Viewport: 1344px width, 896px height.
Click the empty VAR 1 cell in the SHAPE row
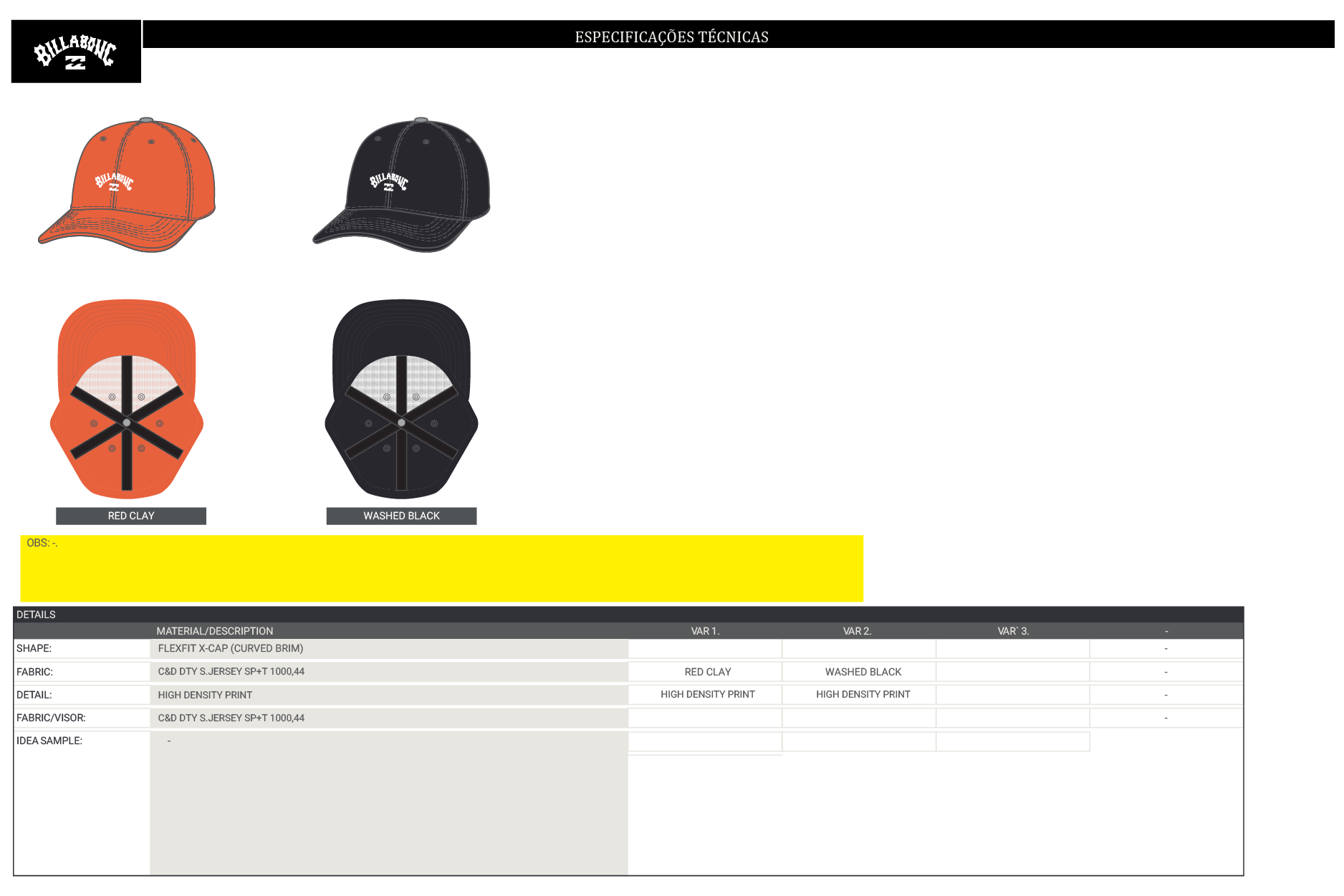coord(706,648)
